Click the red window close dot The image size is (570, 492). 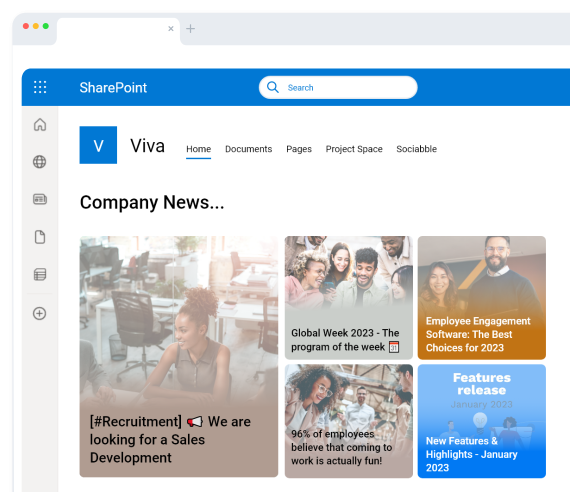coord(26,26)
